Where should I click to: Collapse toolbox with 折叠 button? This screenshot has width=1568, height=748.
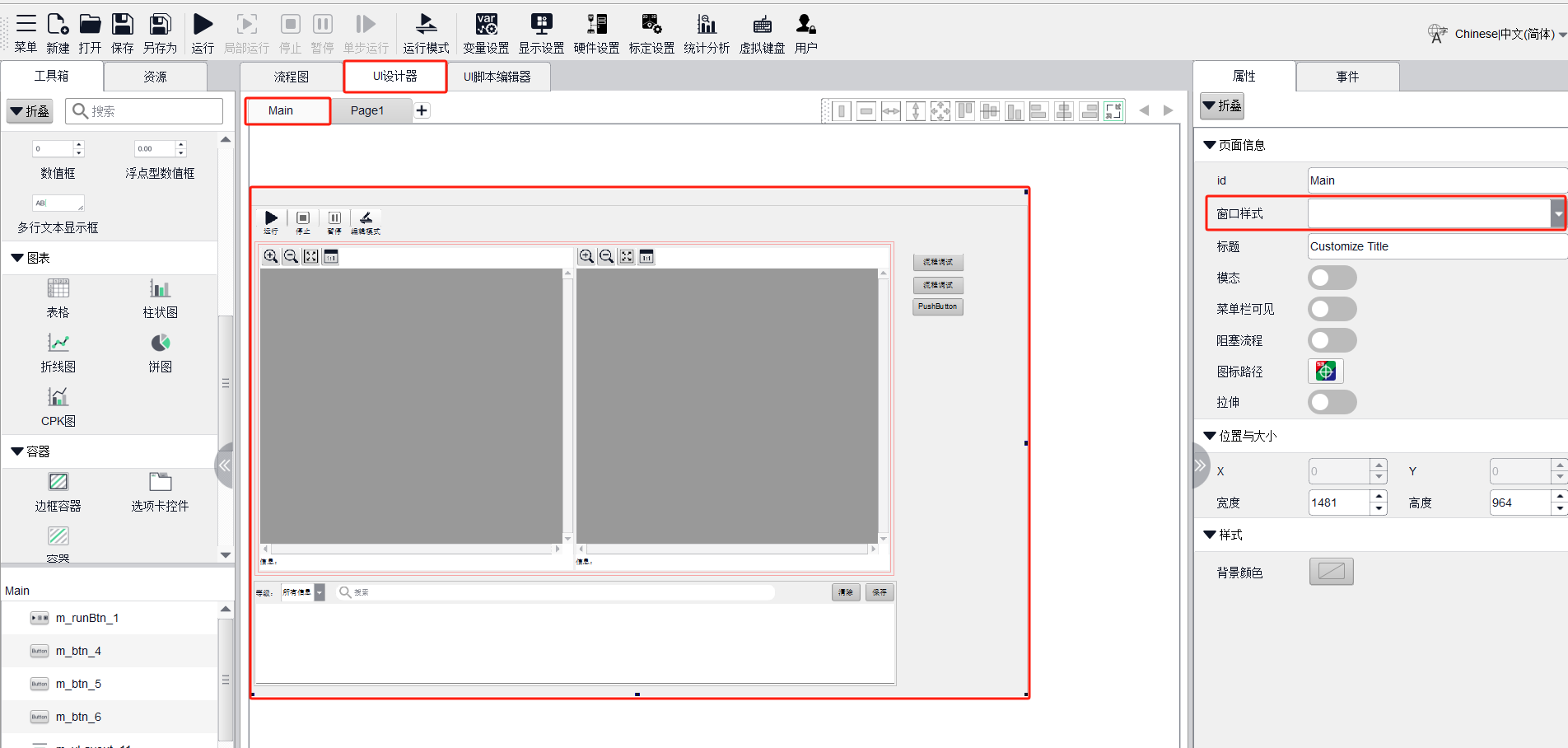(30, 111)
